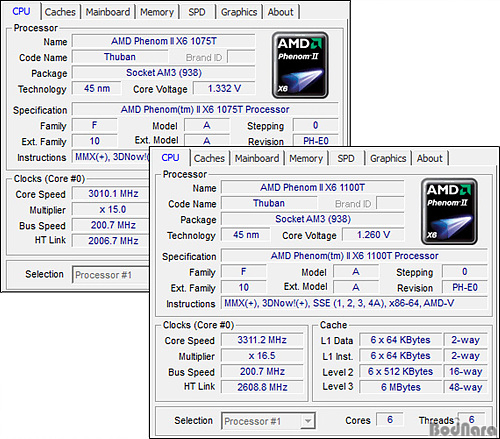Click the empty Brand ID field in 1100T window

pyautogui.click(x=390, y=203)
